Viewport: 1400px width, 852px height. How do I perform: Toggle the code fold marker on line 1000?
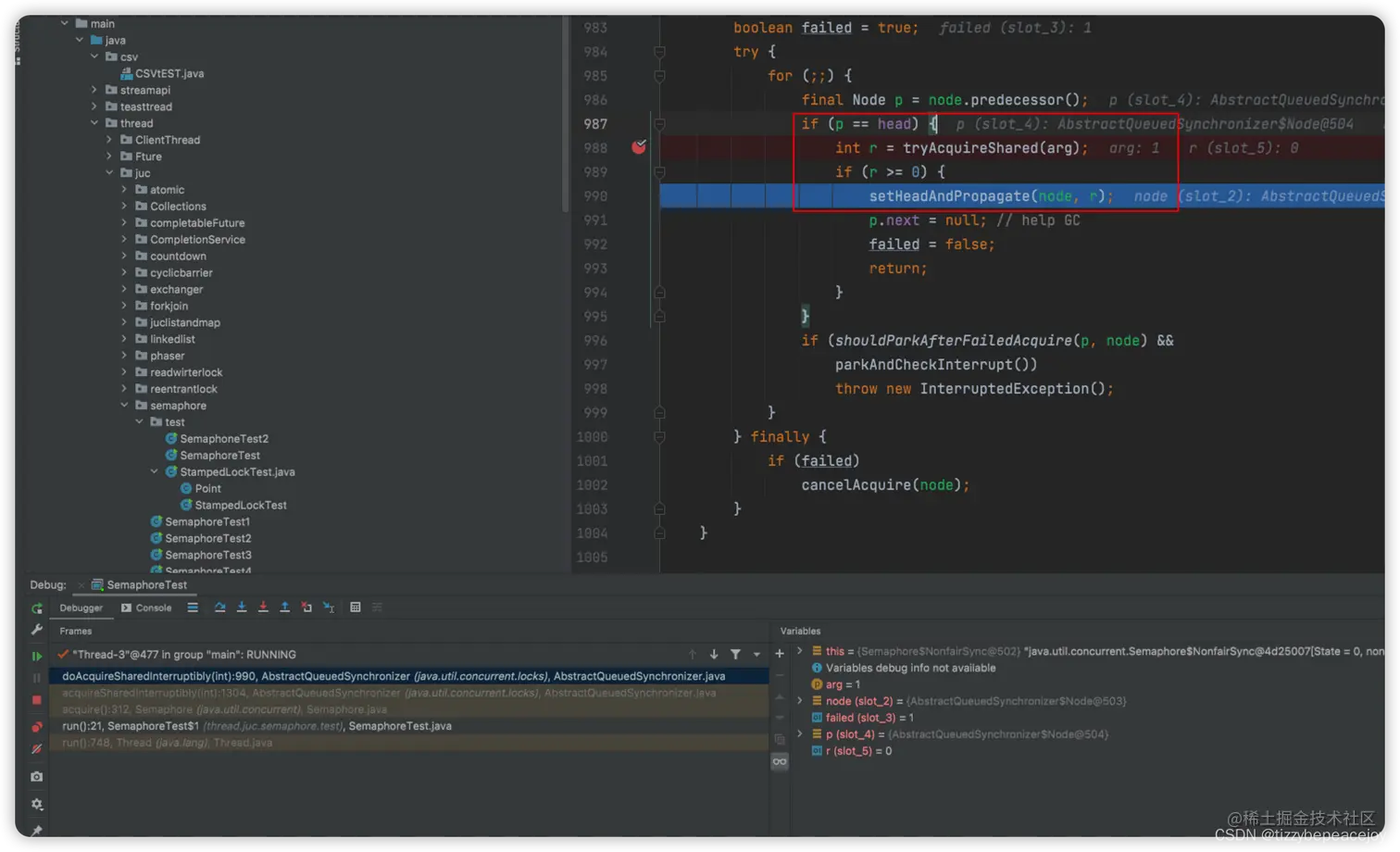(x=659, y=437)
